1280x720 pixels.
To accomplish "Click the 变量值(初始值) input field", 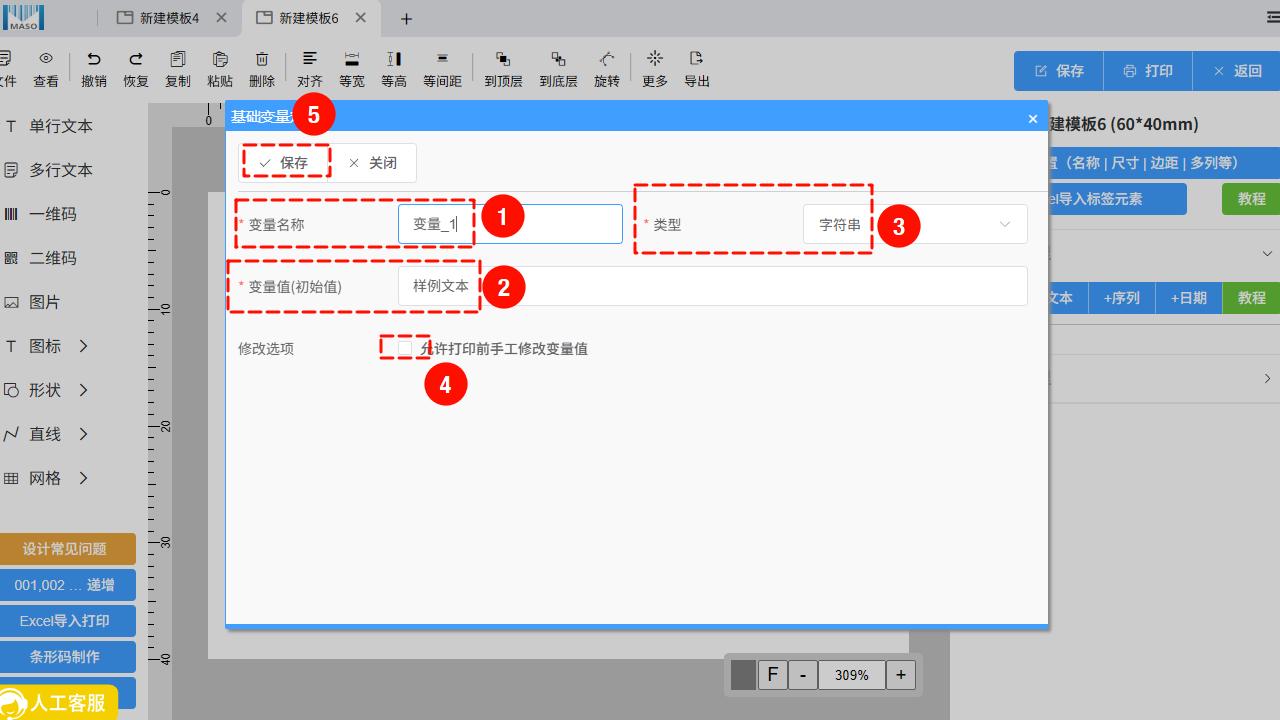I will [712, 286].
